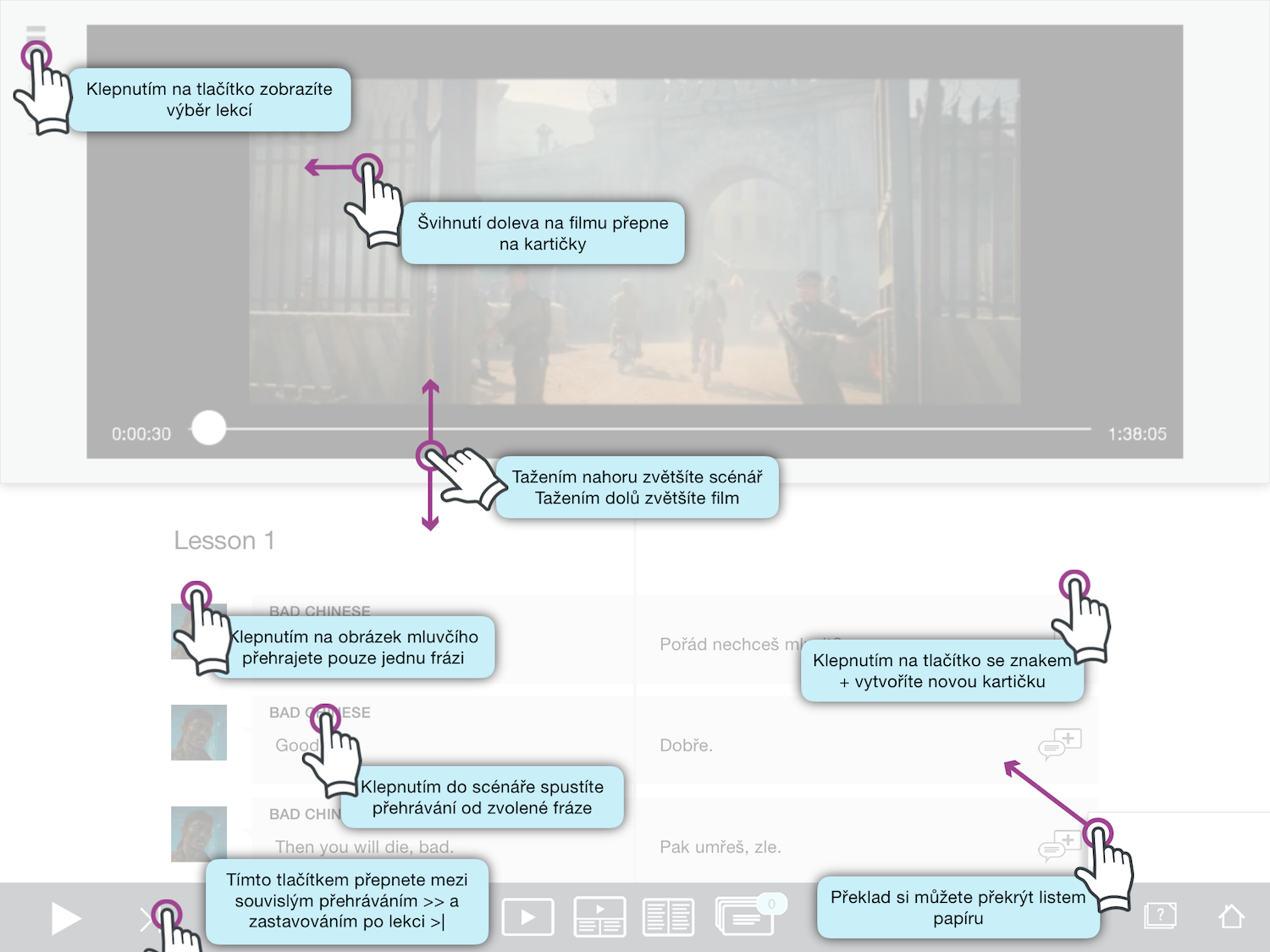Switch to the video-only view icon
Image resolution: width=1270 pixels, height=952 pixels.
click(x=527, y=917)
